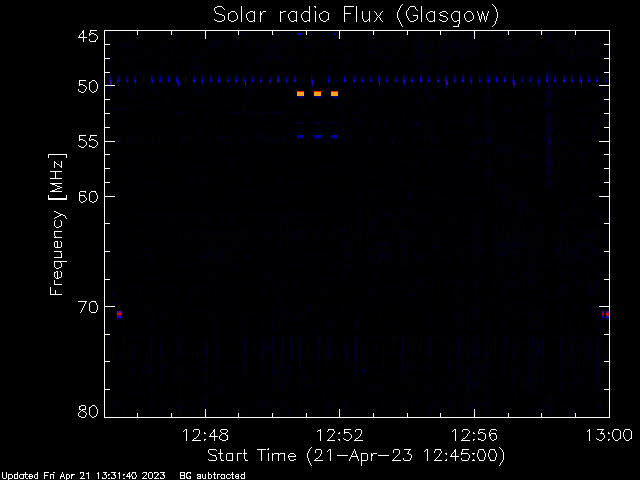The image size is (640, 480).
Task: Click the Start Time axis label
Action: coord(356,456)
